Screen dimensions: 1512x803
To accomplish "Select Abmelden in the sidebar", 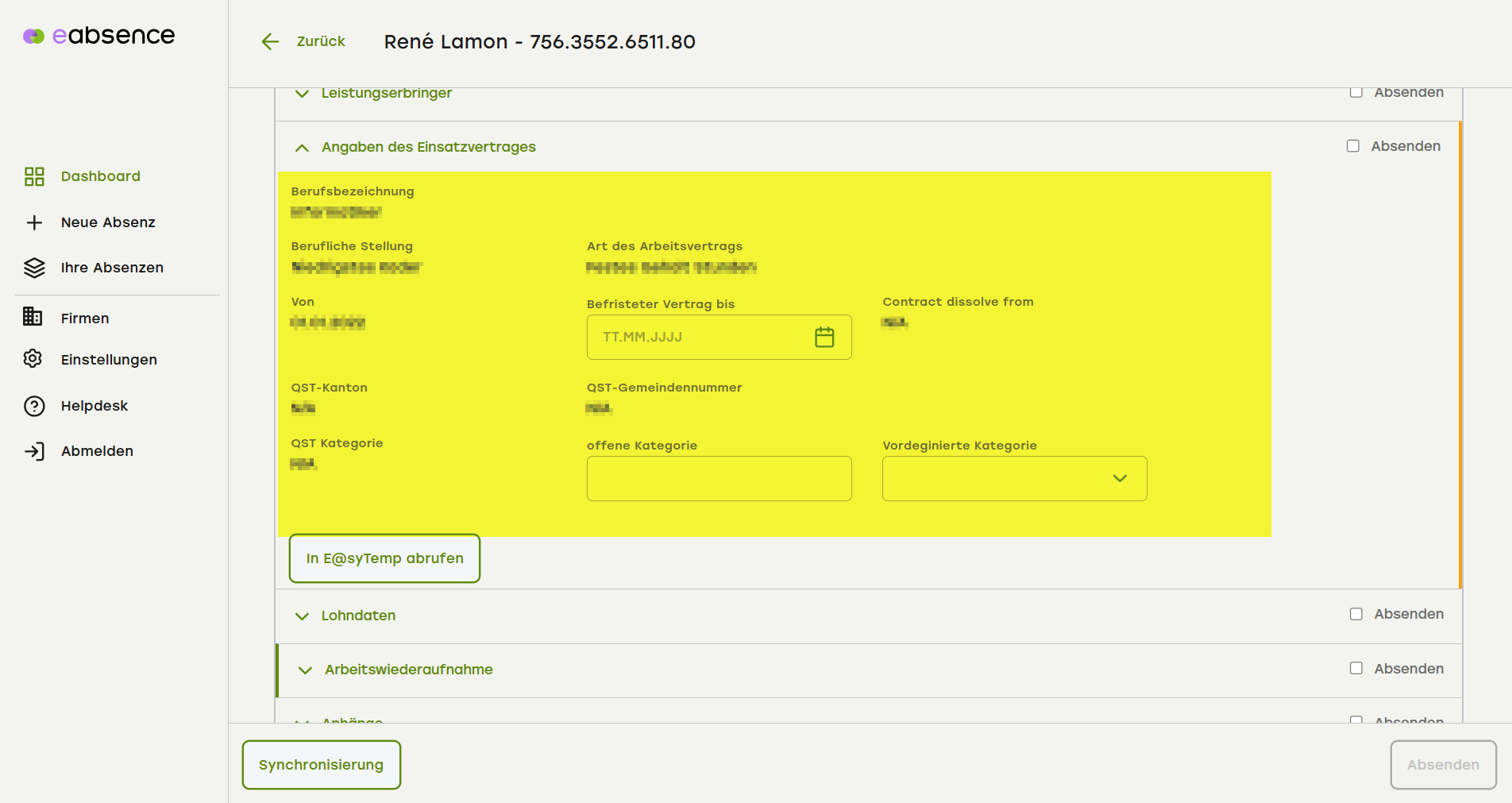I will tap(97, 451).
